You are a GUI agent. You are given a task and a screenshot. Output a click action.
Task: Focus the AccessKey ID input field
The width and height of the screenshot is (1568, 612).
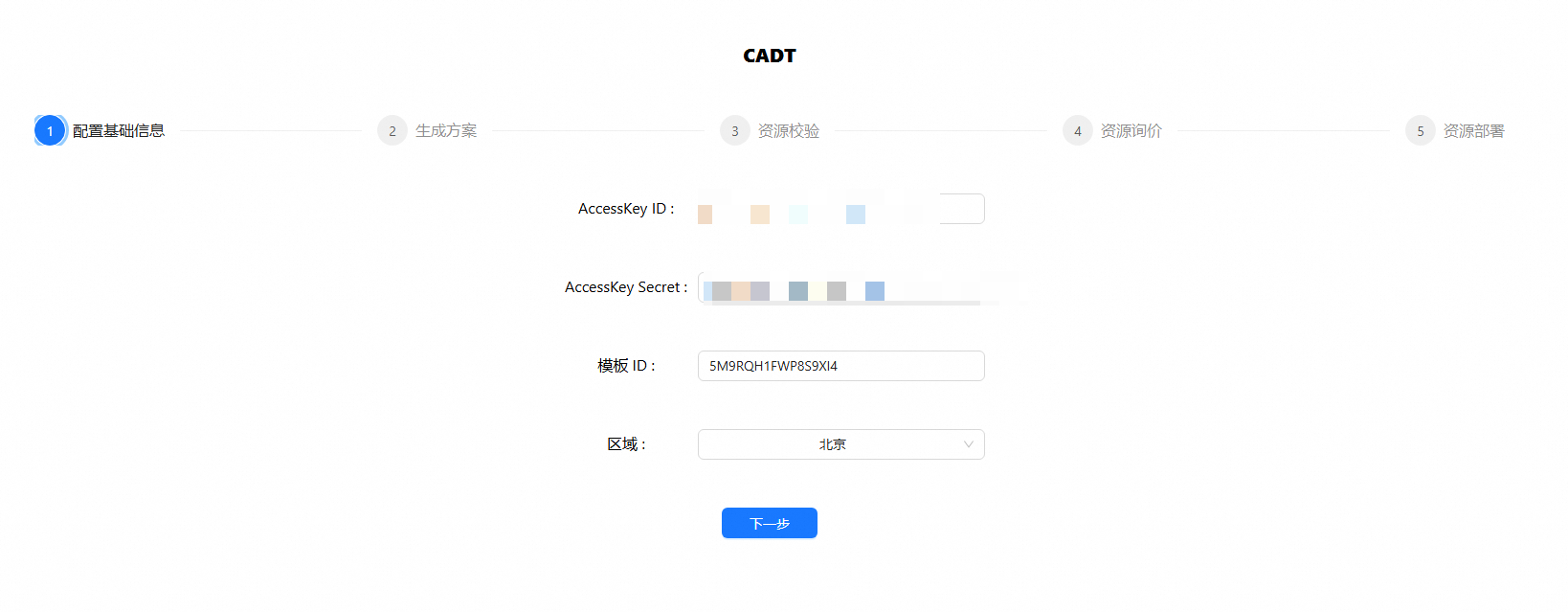[840, 209]
